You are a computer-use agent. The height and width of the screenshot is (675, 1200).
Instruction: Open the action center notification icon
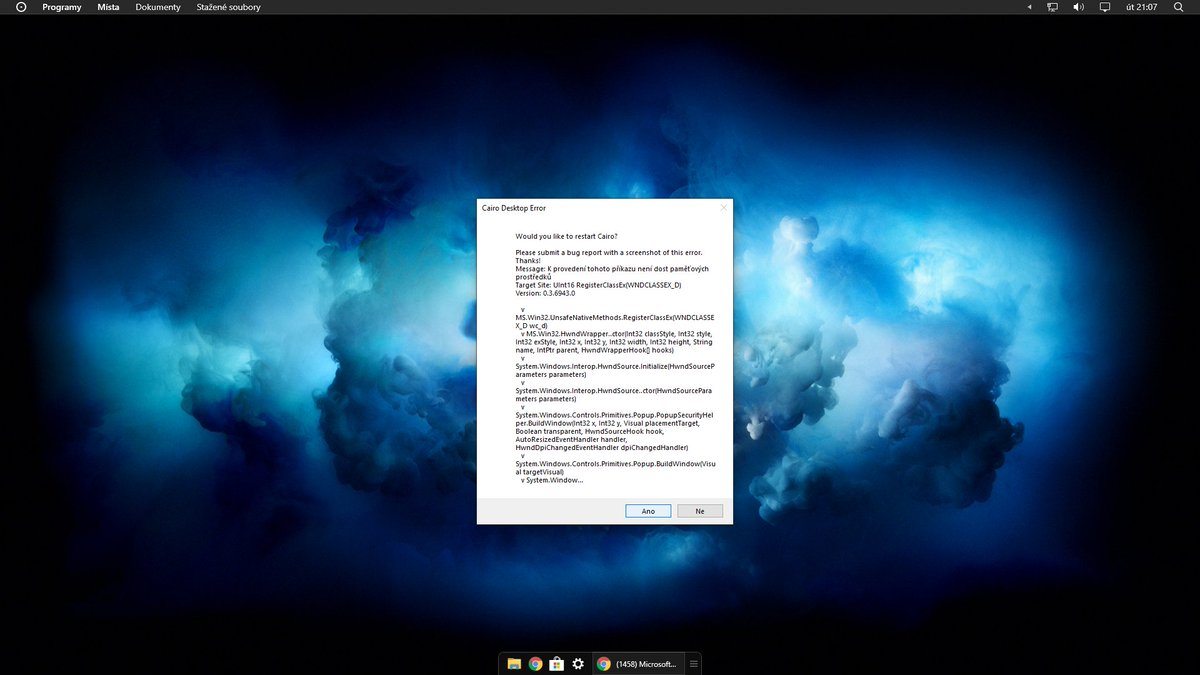coord(1105,7)
